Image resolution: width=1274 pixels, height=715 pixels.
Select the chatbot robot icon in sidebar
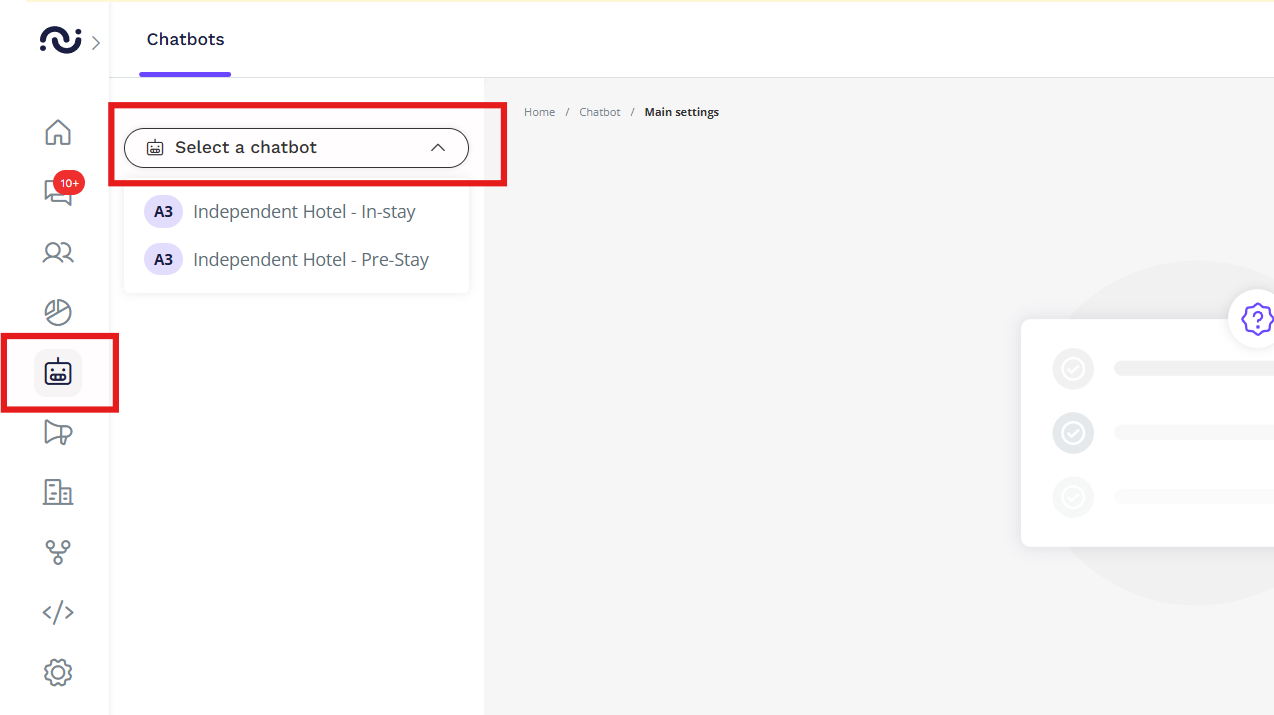58,373
